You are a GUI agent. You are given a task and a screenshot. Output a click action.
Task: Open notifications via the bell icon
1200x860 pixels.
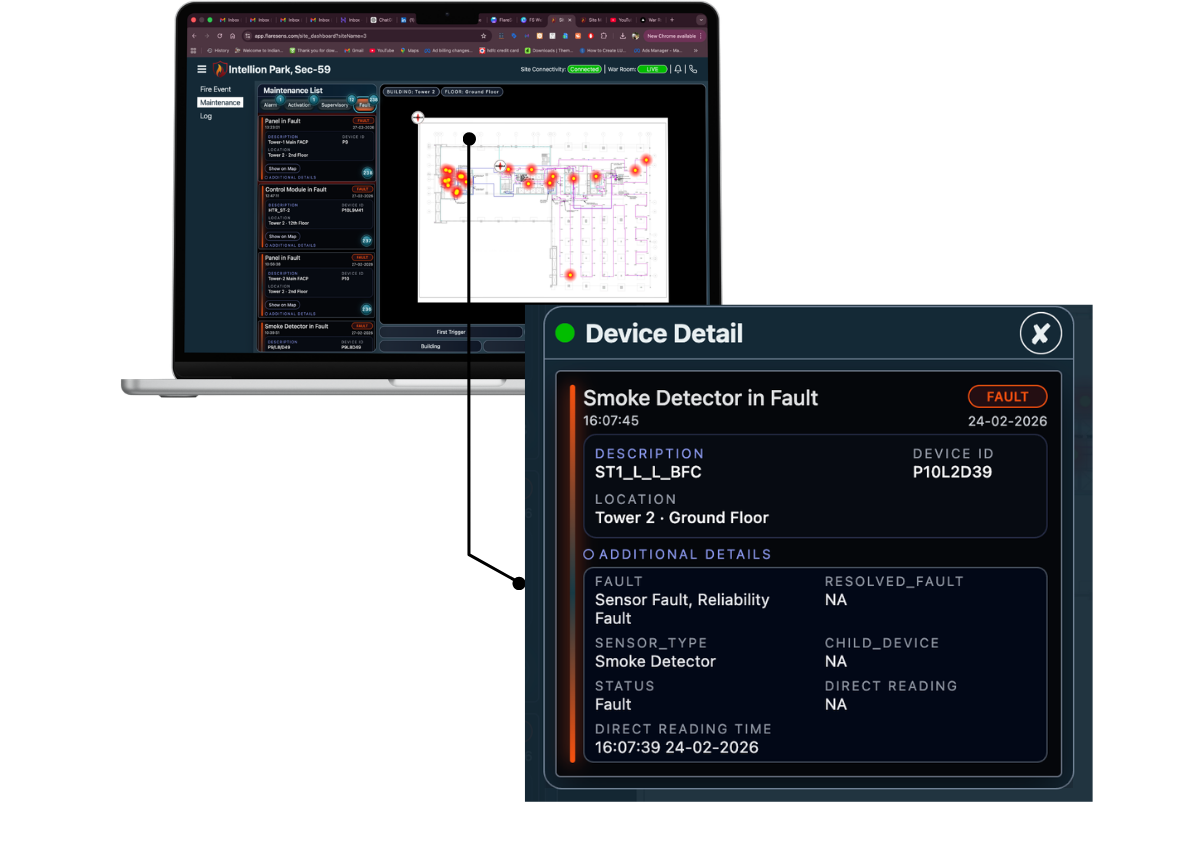point(676,69)
